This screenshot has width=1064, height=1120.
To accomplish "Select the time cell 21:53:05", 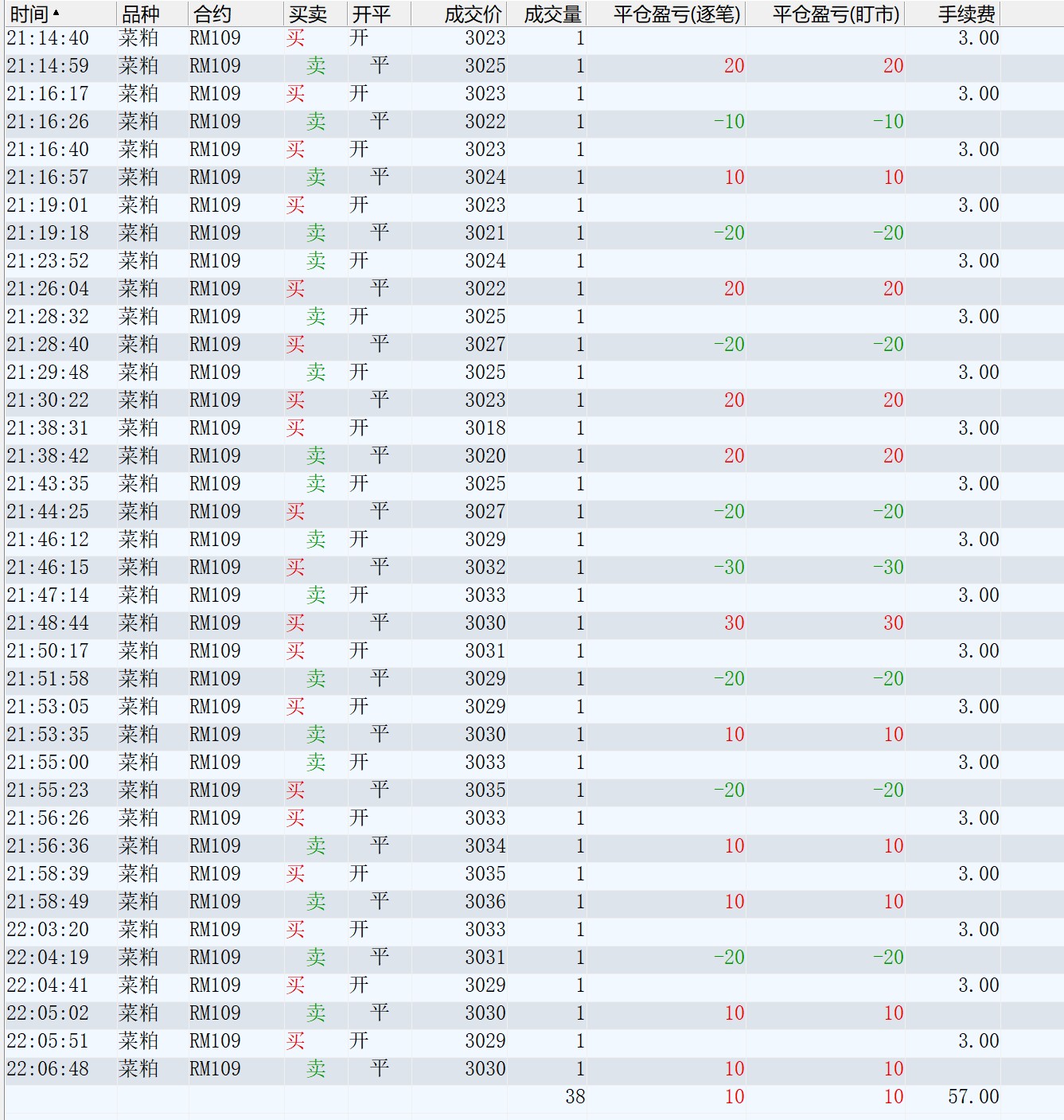I will (48, 707).
